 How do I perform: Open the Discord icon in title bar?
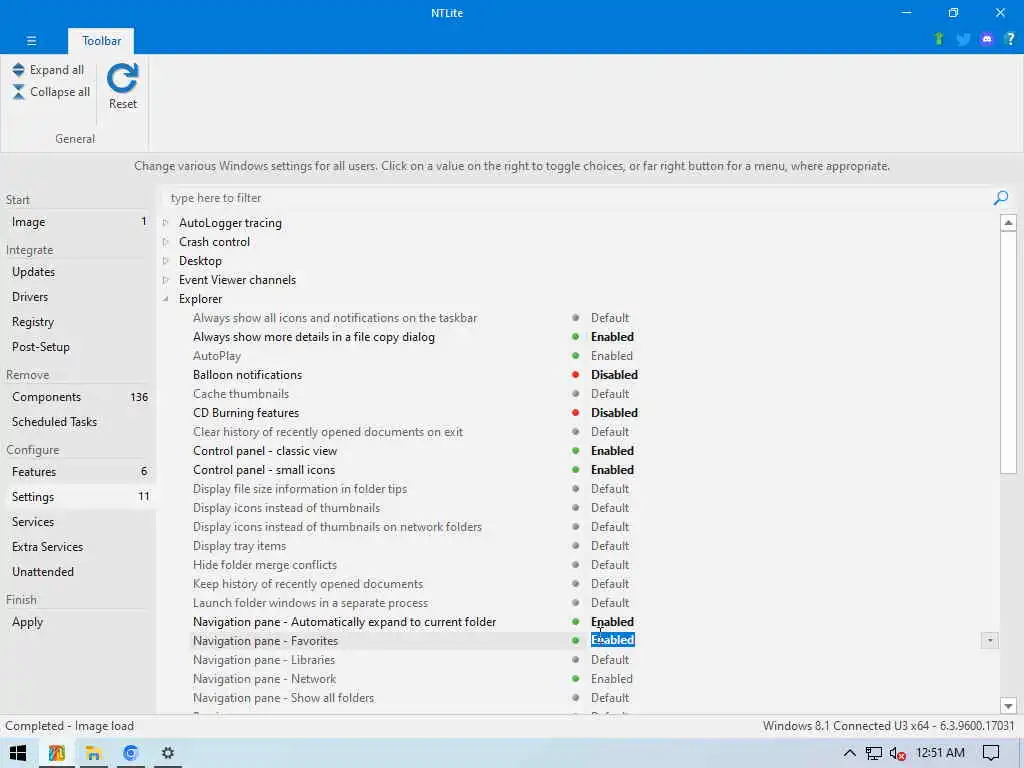[987, 39]
